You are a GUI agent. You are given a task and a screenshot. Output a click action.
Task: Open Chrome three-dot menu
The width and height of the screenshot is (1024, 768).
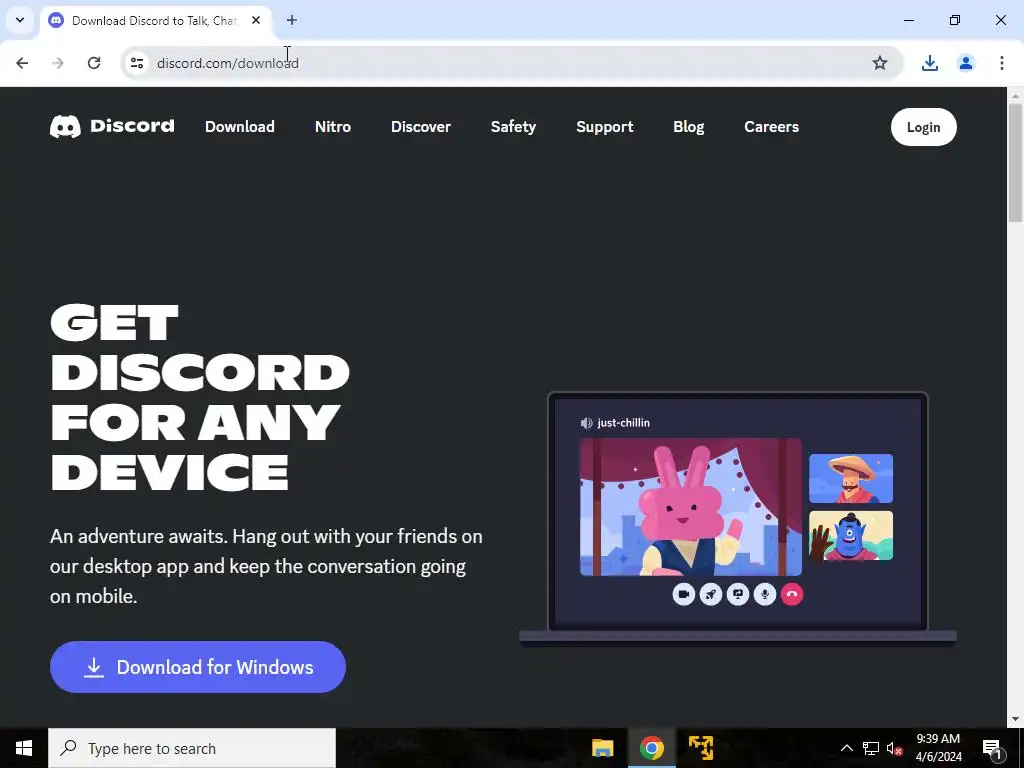pos(1001,63)
